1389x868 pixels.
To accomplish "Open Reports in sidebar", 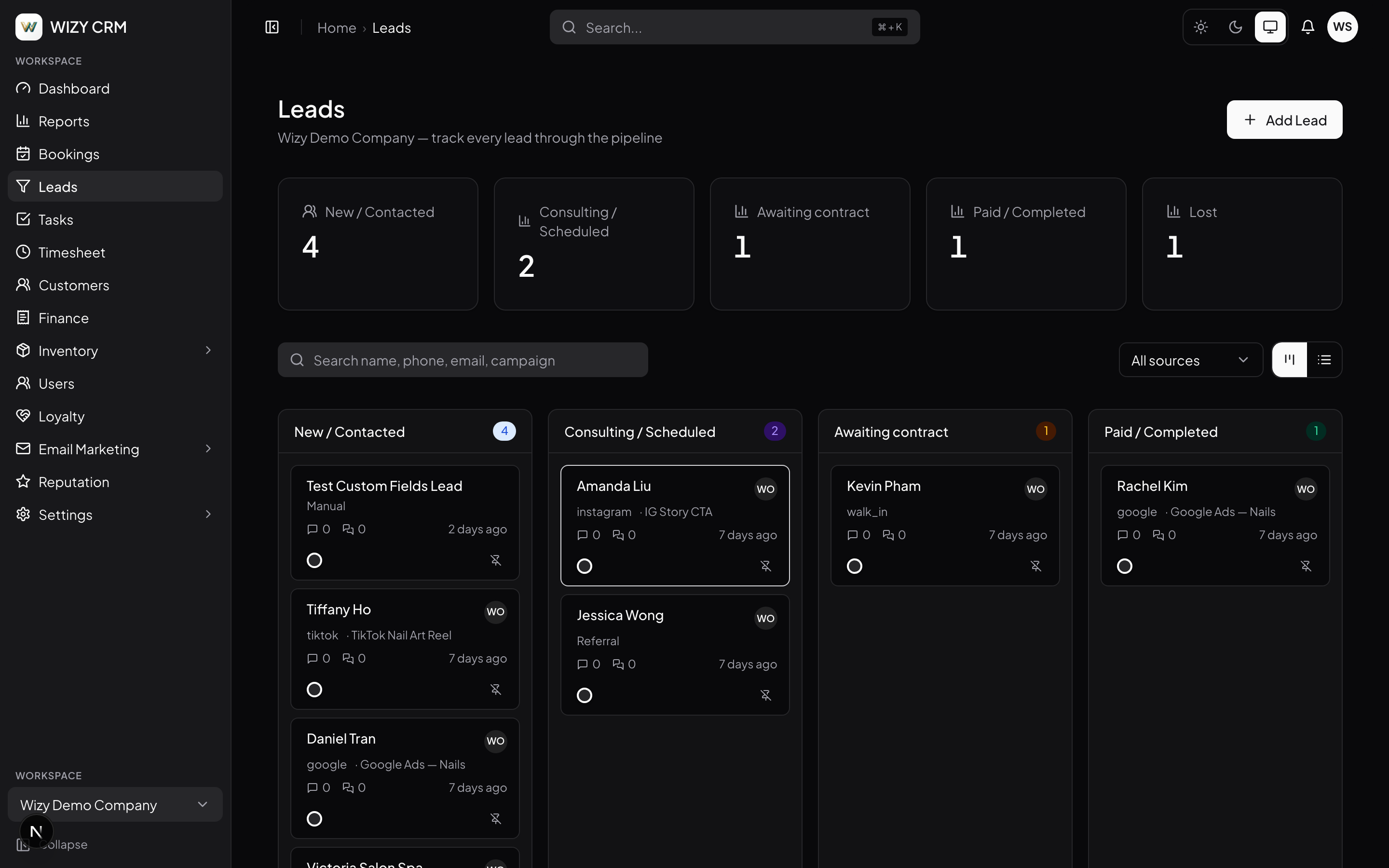I will (x=115, y=121).
